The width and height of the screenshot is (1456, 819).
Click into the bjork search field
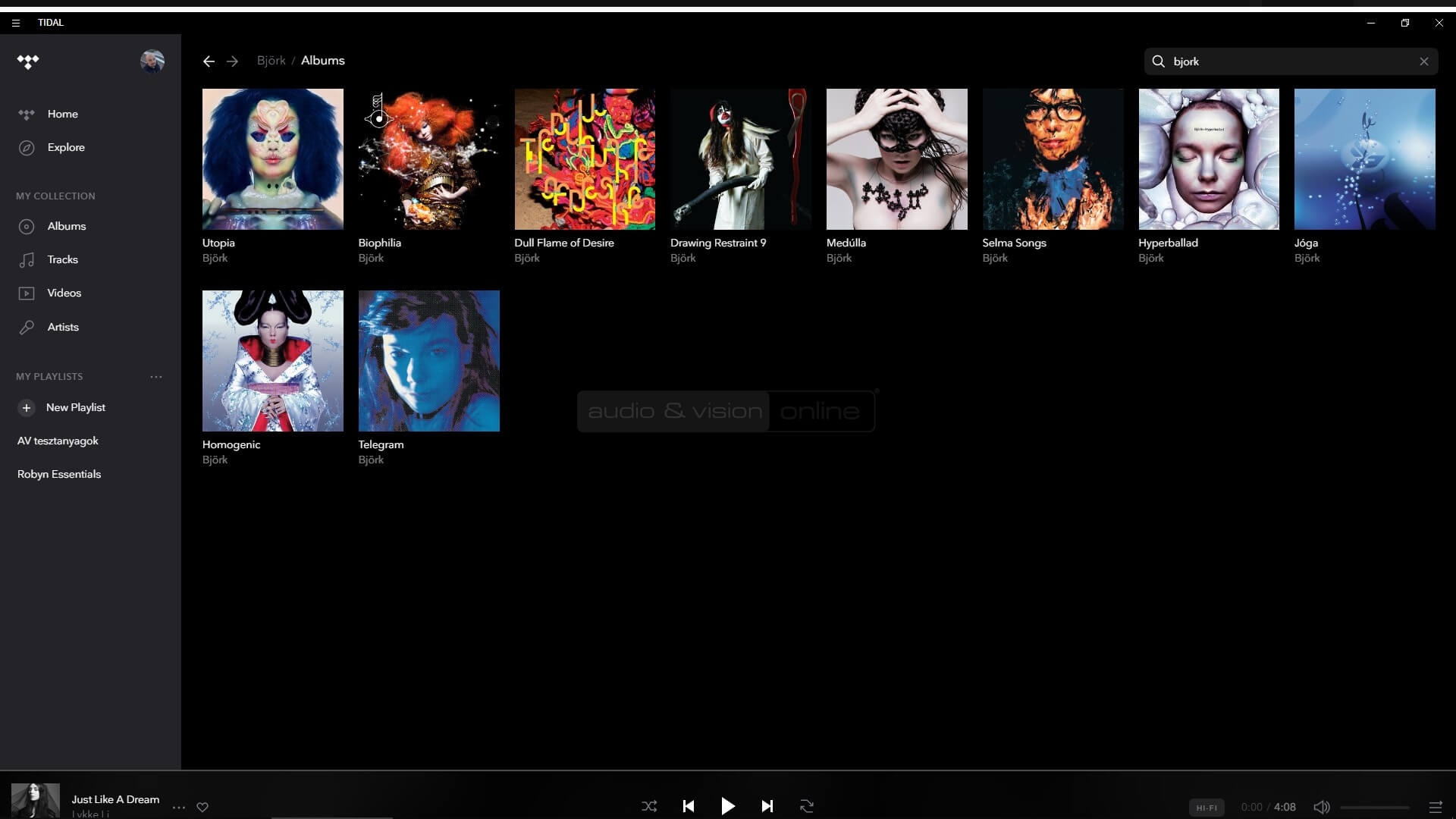1291,61
